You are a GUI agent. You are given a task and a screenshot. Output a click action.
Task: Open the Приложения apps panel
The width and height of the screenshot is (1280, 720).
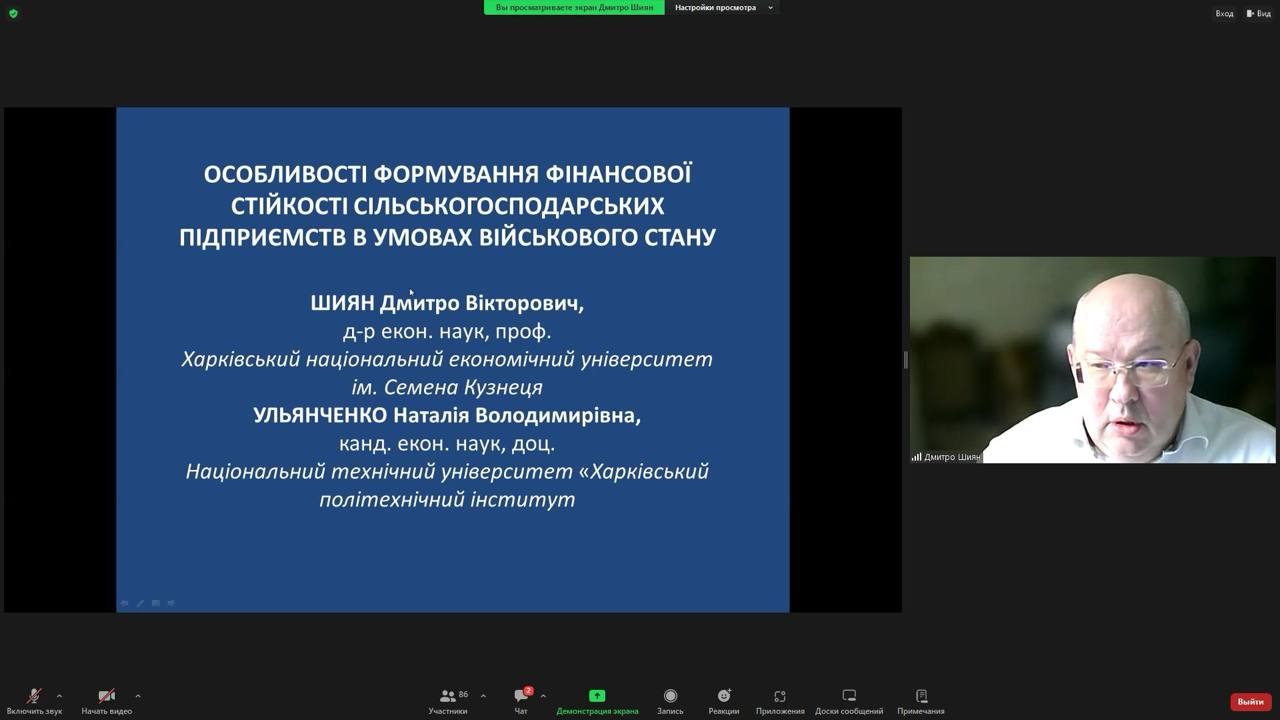[x=780, y=701]
